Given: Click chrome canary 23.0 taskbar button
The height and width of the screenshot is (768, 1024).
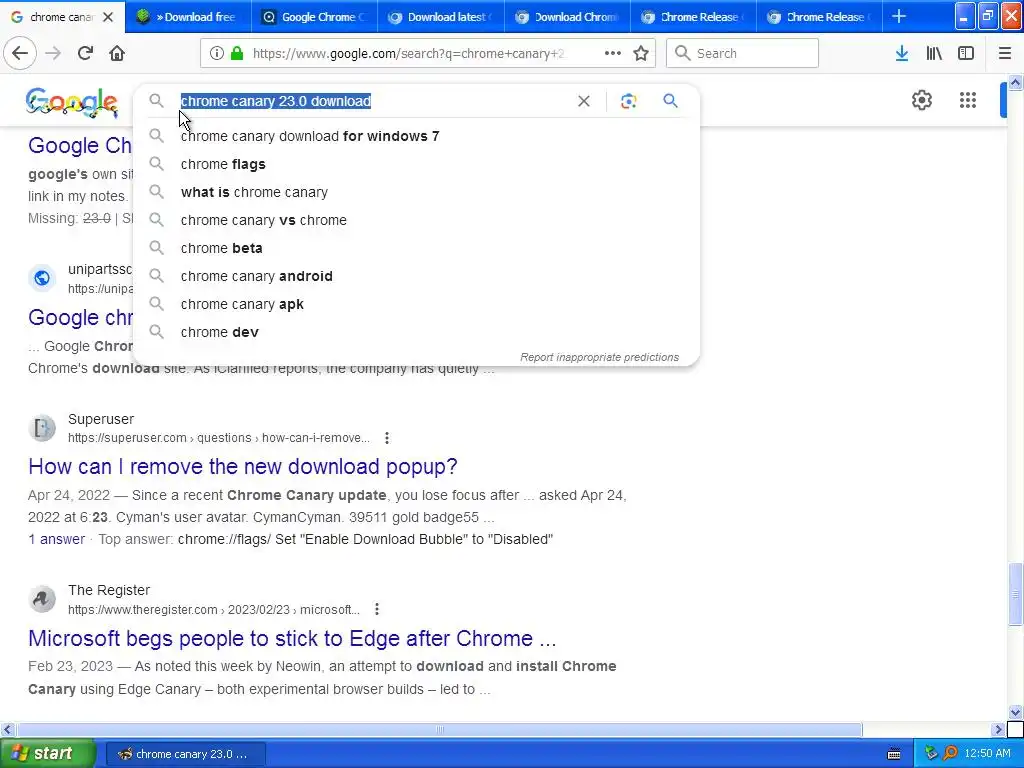Looking at the screenshot, I should tap(185, 754).
